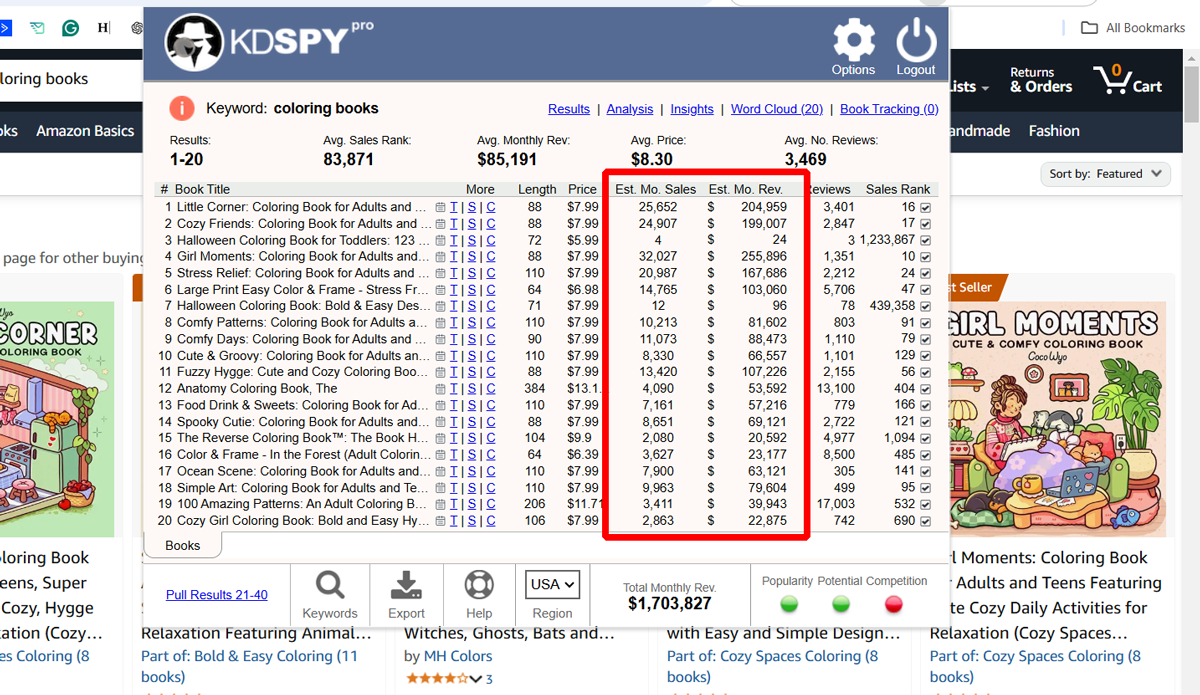Click Pull Results 21-40 link
Image resolution: width=1200 pixels, height=695 pixels.
pyautogui.click(x=217, y=595)
